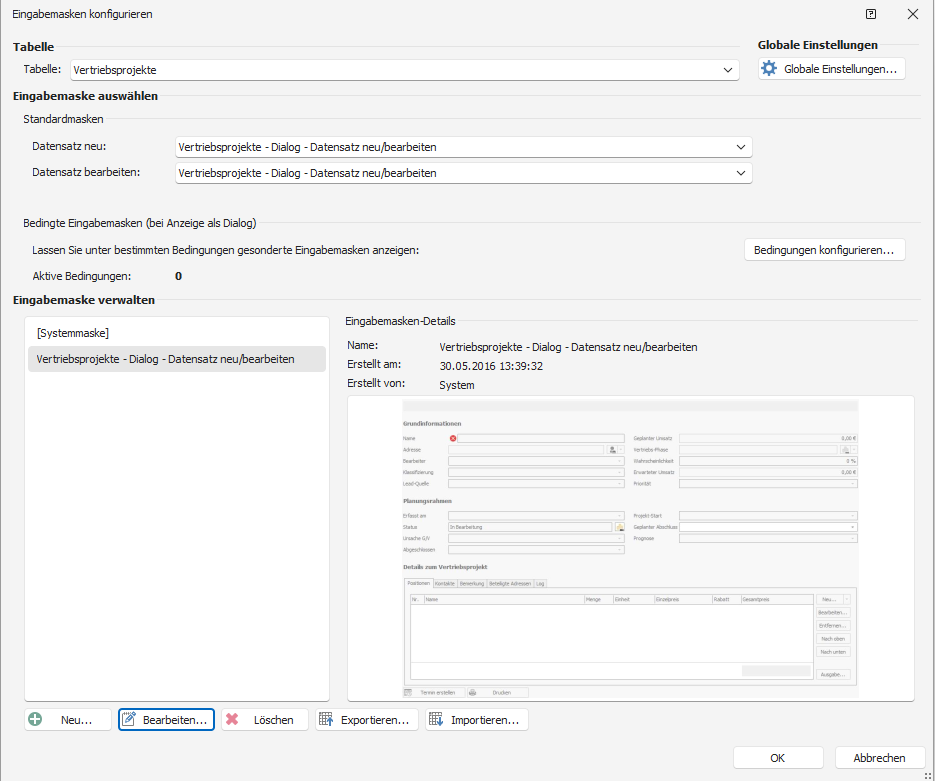Image resolution: width=935 pixels, height=781 pixels.
Task: Open Bedingungen konfigurieren dialog
Action: (x=825, y=250)
